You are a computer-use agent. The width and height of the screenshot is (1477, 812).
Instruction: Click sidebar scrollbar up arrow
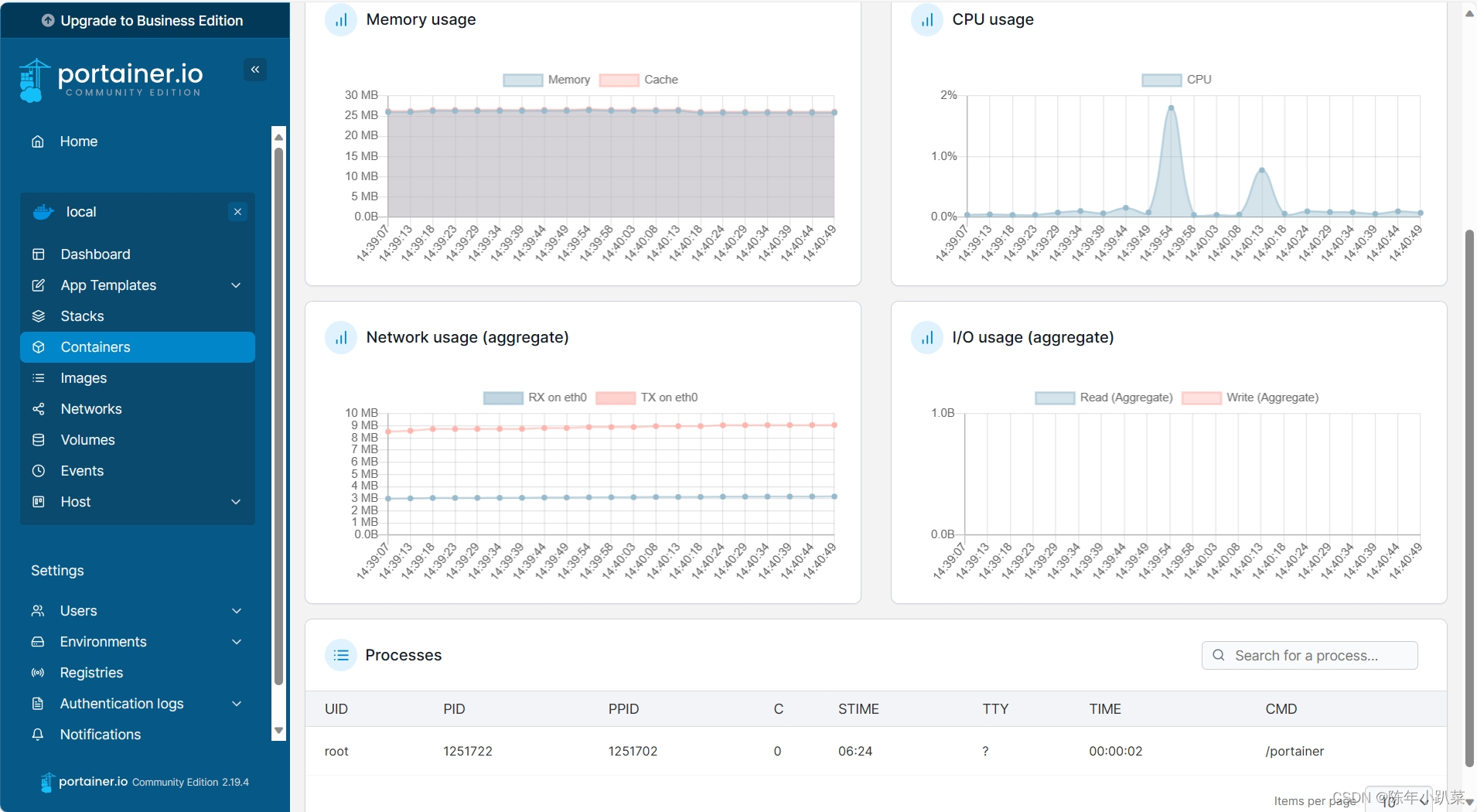pos(279,136)
